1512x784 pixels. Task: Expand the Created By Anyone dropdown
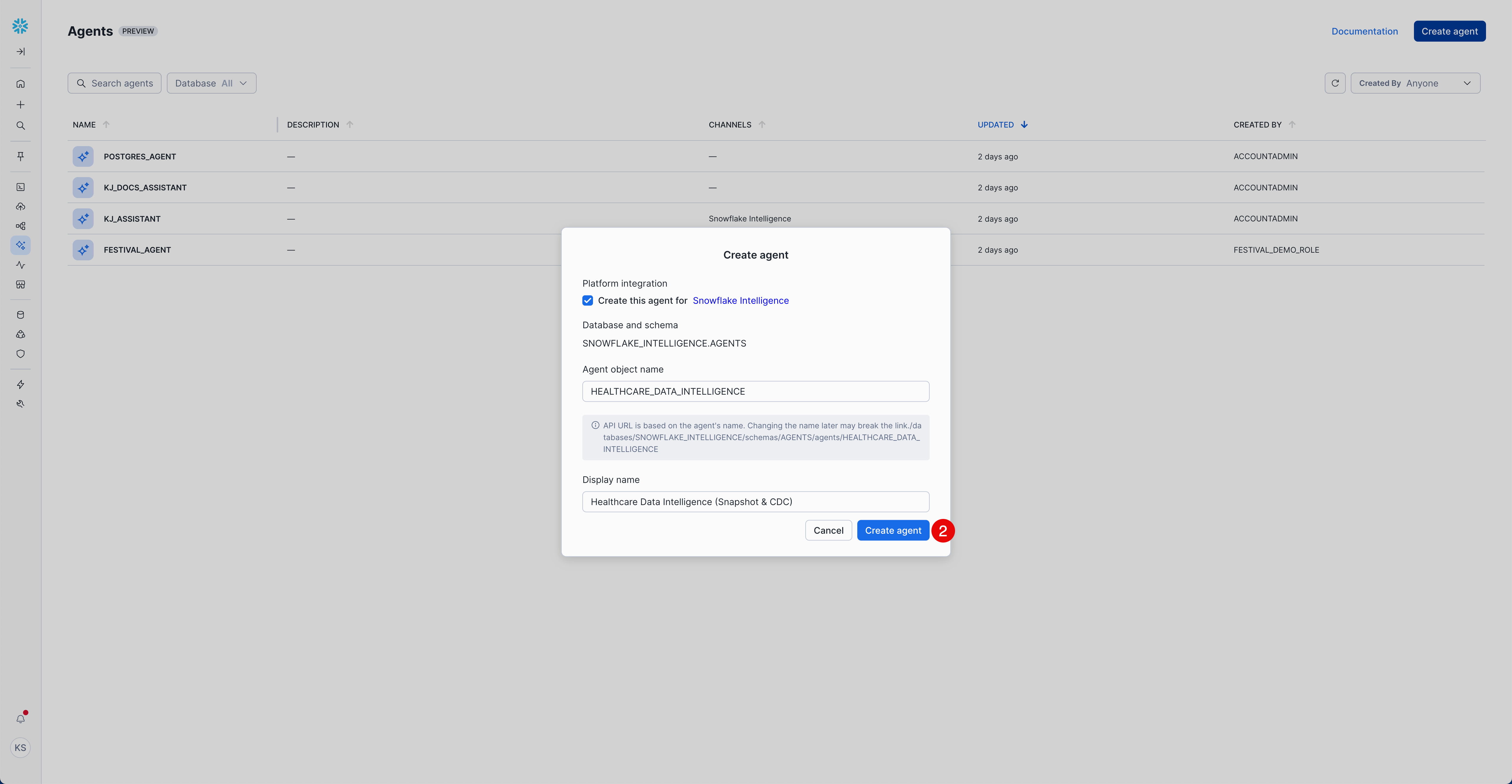tap(1415, 83)
